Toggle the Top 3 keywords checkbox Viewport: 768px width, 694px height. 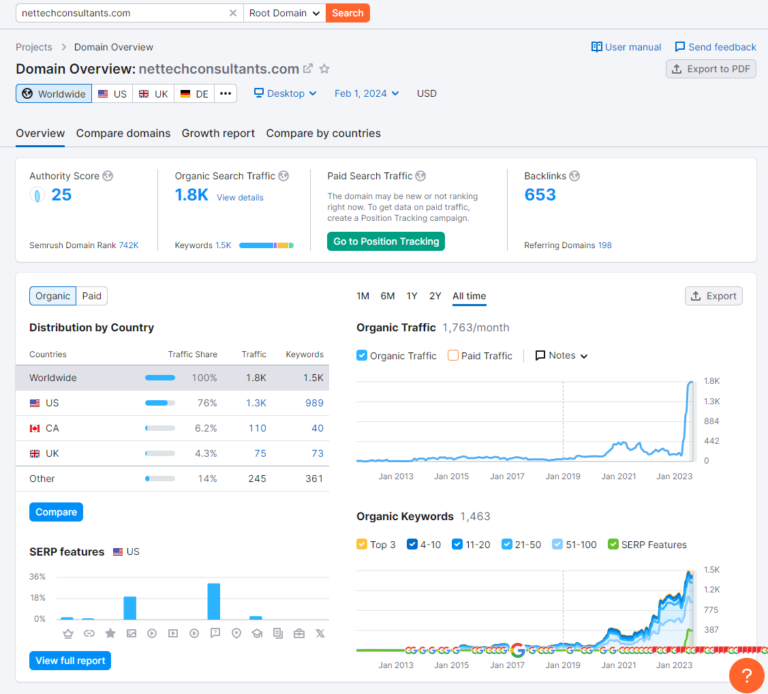click(x=362, y=545)
